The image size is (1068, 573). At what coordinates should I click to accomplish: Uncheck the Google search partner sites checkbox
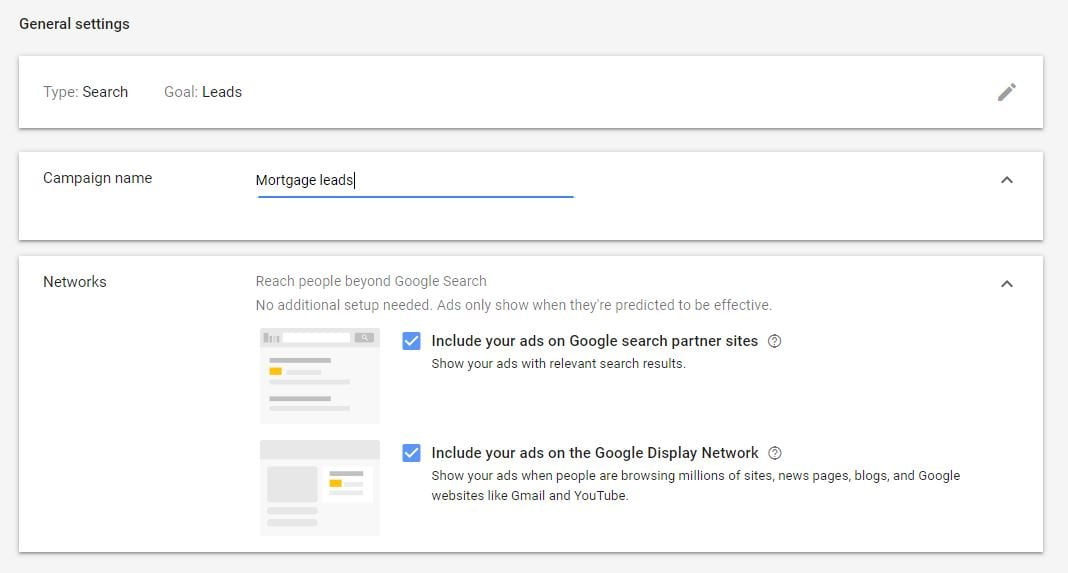pos(411,341)
